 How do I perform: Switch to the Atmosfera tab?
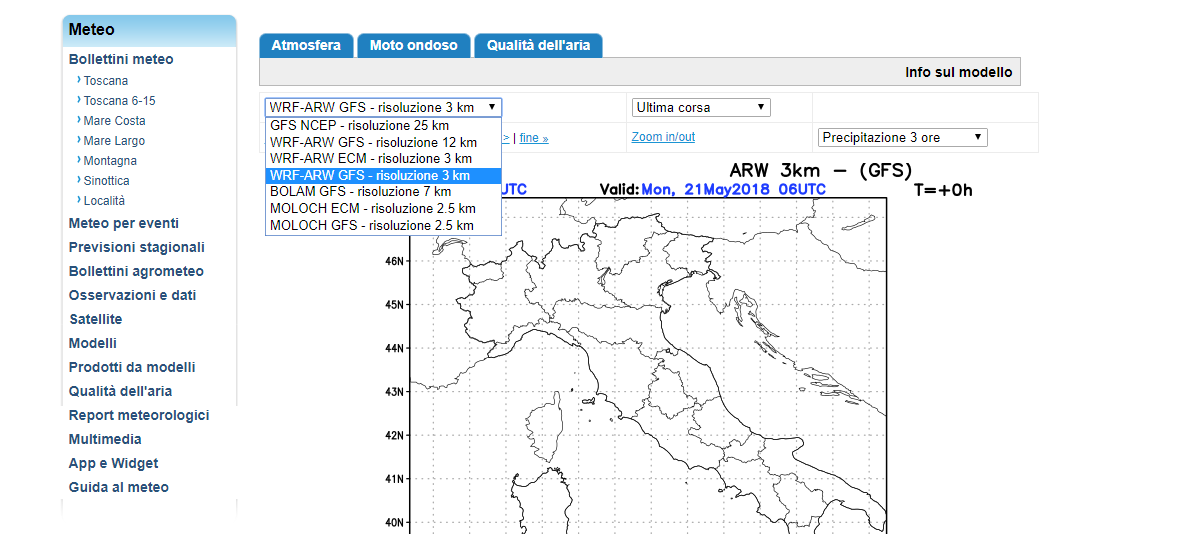(x=306, y=45)
